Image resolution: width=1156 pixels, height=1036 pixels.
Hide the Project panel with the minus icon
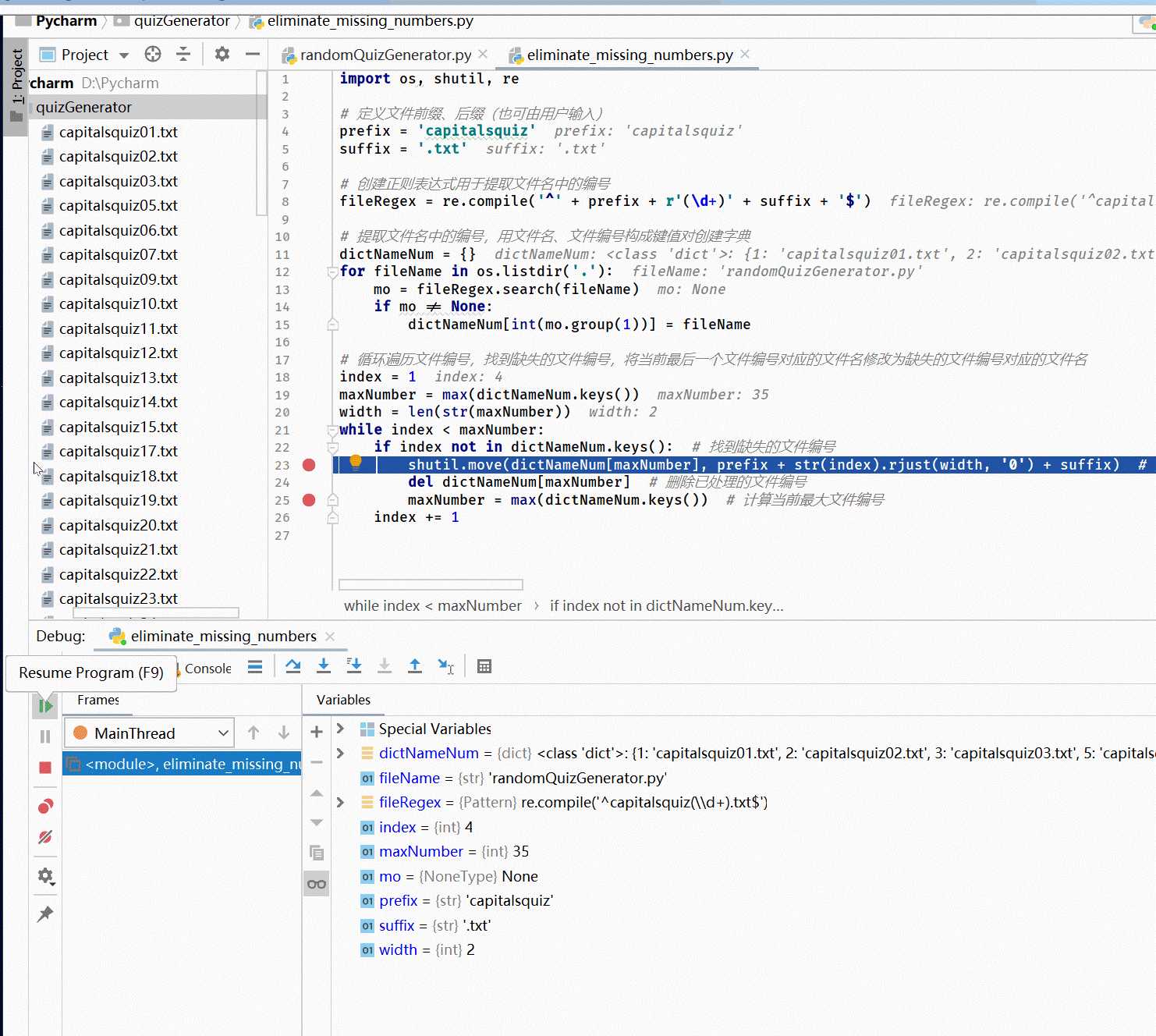[252, 54]
